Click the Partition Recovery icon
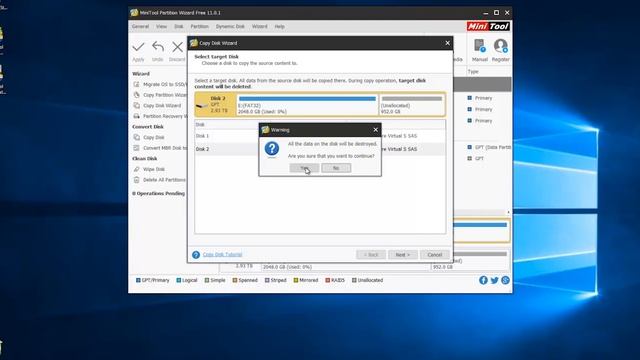Image resolution: width=640 pixels, height=360 pixels. [136, 116]
